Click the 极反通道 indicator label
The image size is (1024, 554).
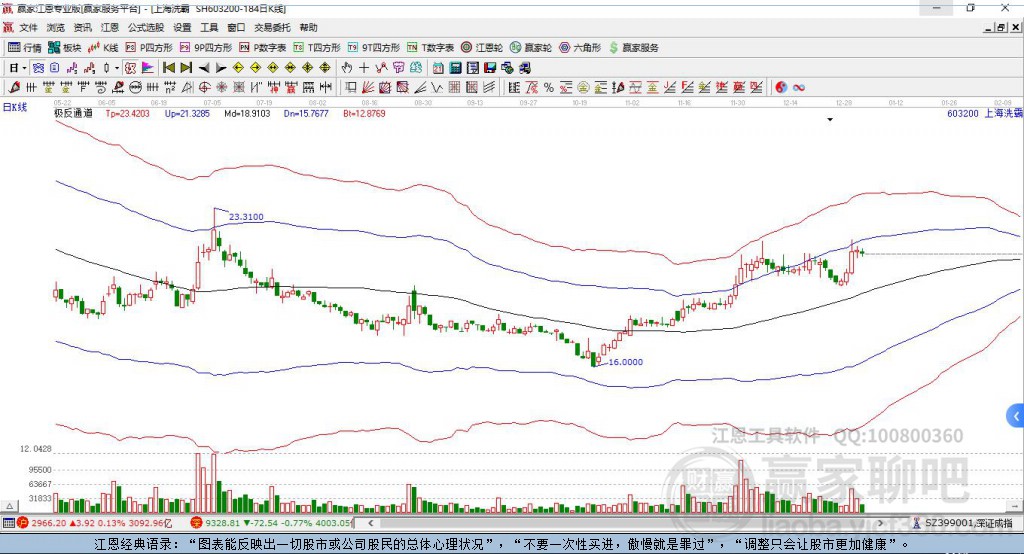pos(73,113)
